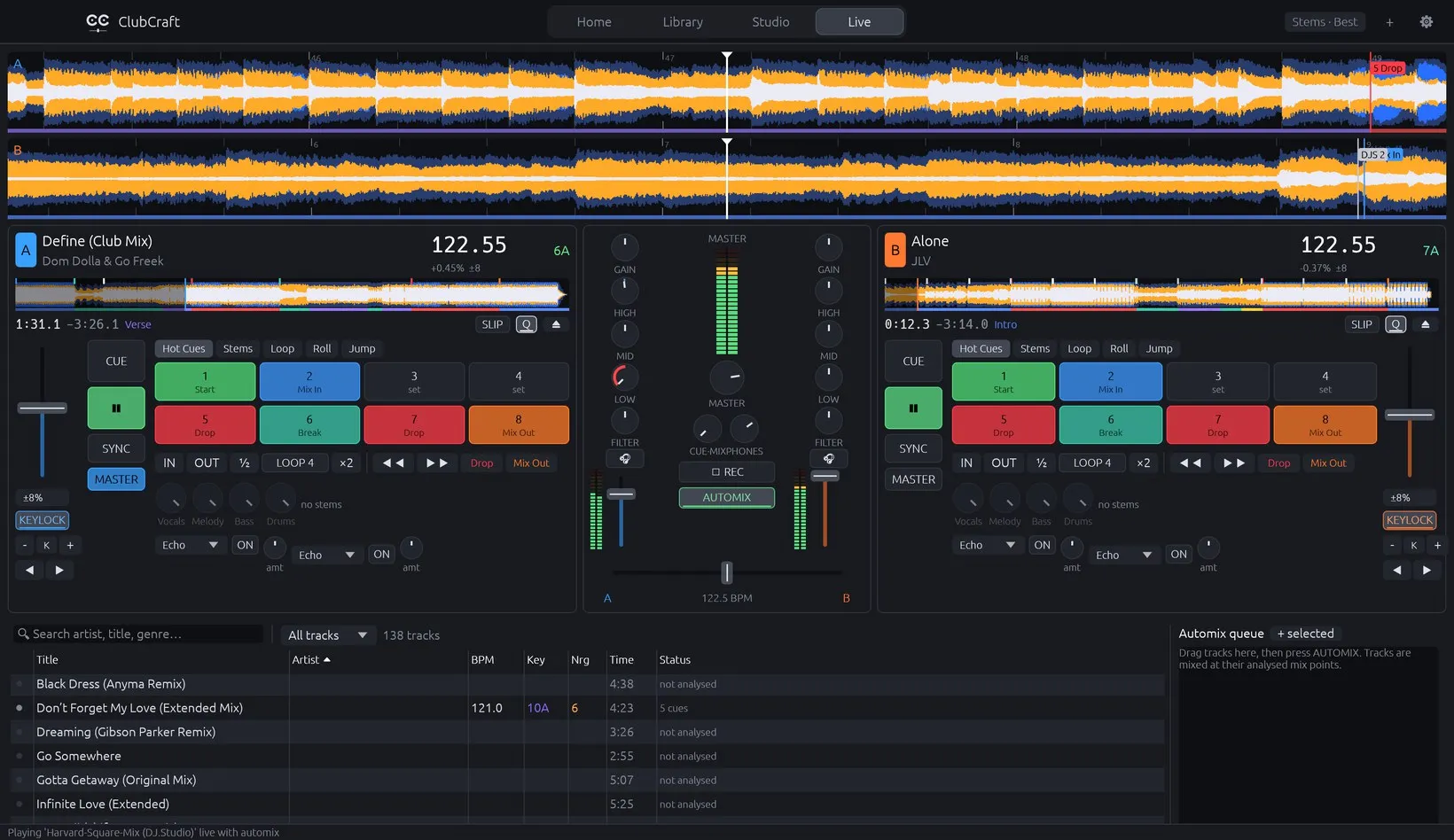Turn ON Deck A first Echo effect
Image resolution: width=1454 pixels, height=840 pixels.
tap(246, 545)
